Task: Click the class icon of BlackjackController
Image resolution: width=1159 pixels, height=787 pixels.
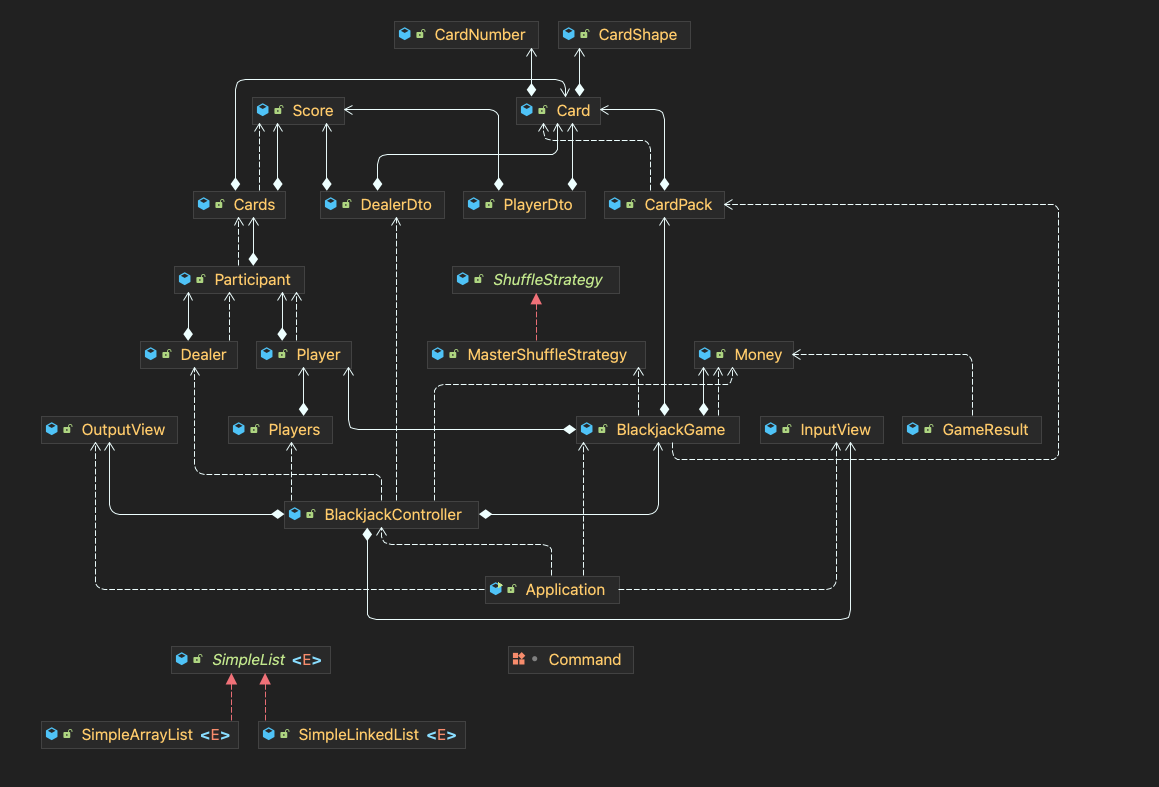Action: point(295,515)
